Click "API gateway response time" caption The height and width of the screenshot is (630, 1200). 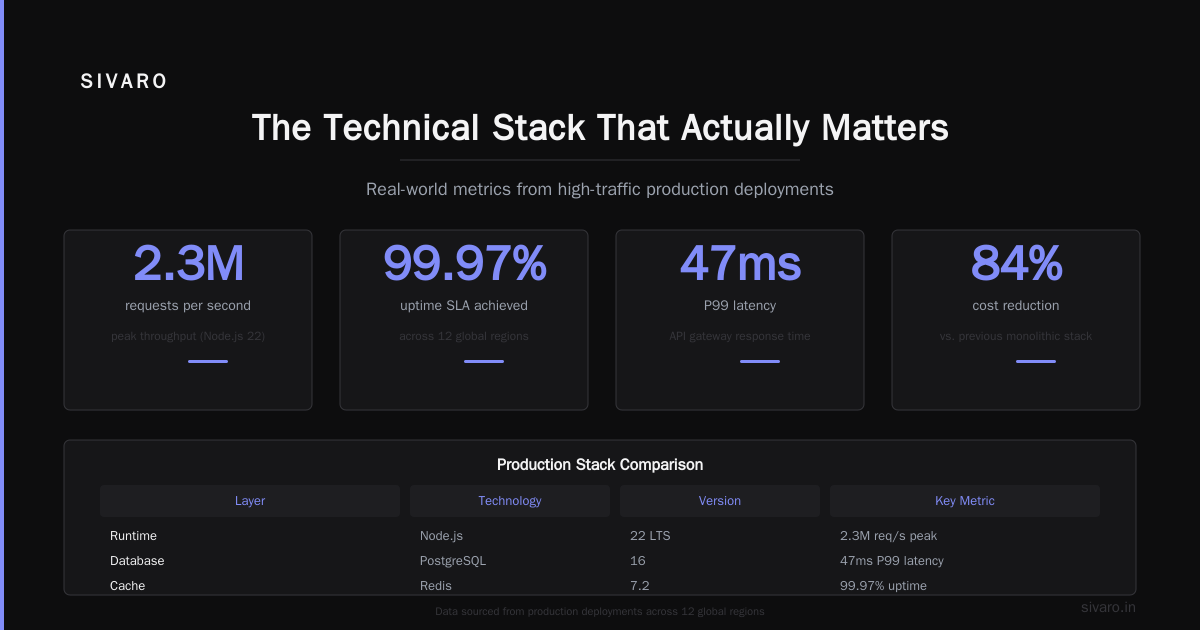tap(740, 336)
